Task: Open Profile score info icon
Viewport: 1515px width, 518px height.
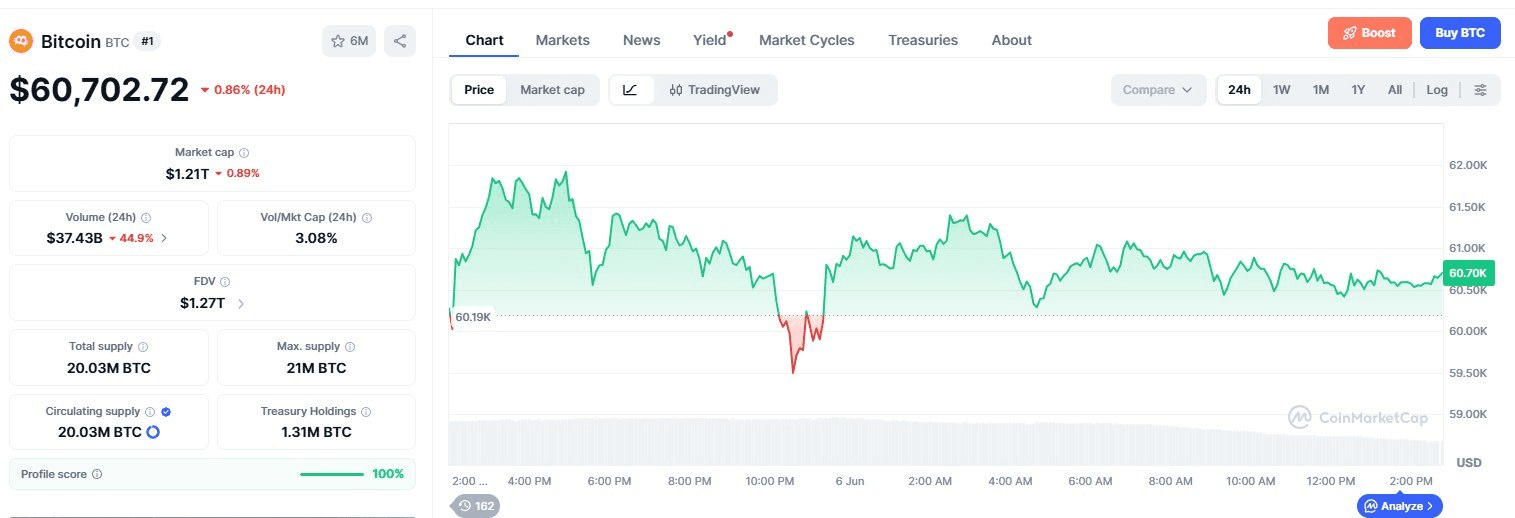Action: point(97,474)
